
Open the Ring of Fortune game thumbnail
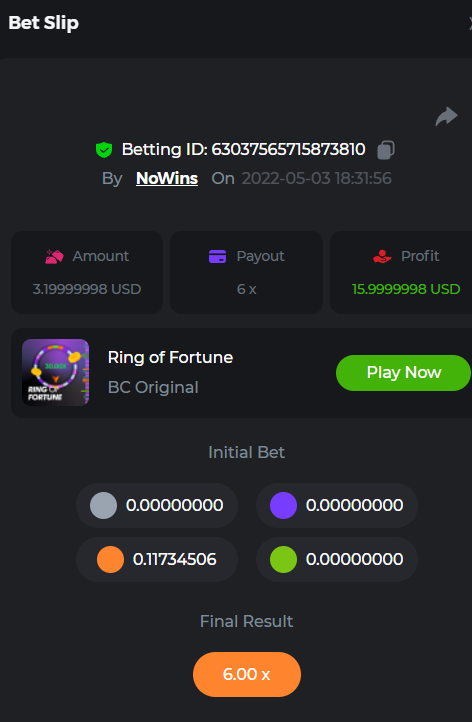click(55, 373)
